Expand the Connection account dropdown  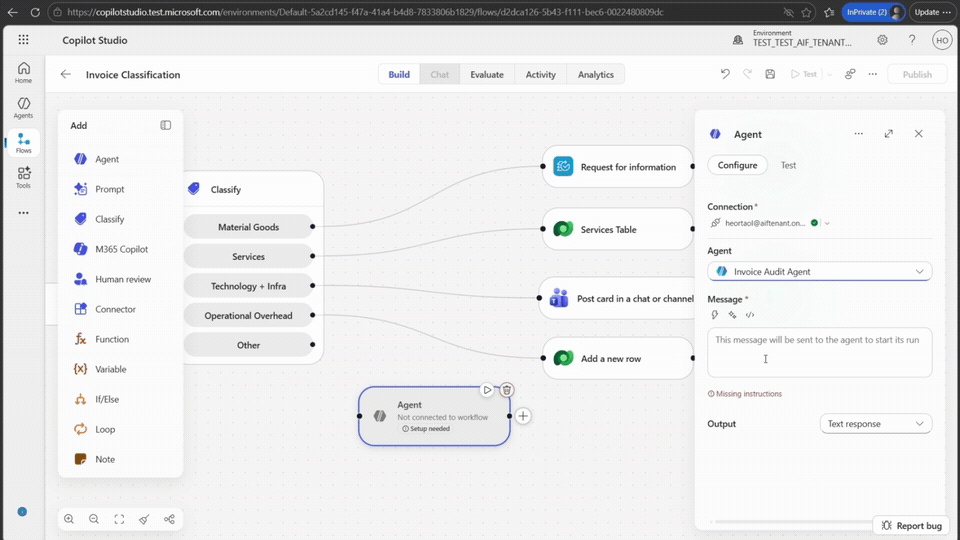(x=827, y=223)
